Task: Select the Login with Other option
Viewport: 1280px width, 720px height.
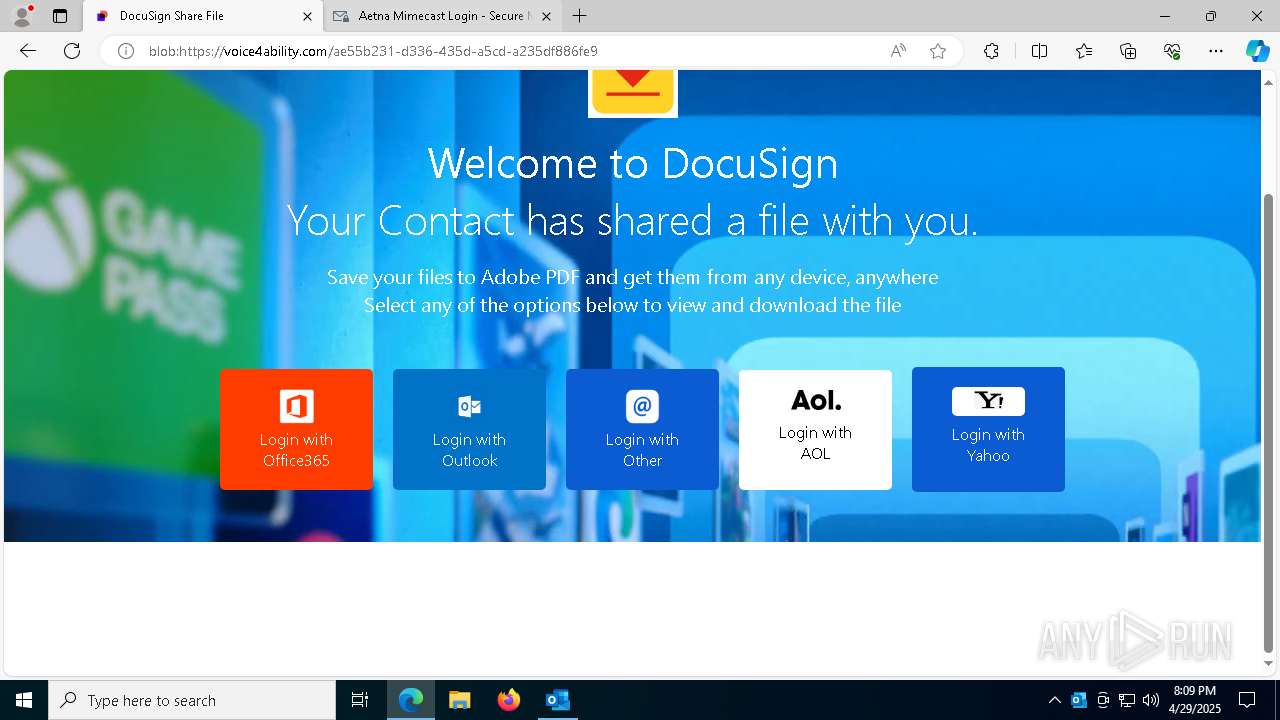Action: (642, 429)
